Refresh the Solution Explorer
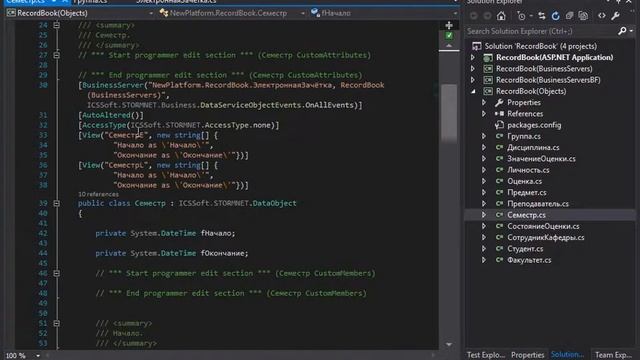This screenshot has width=640, height=360. pos(555,16)
